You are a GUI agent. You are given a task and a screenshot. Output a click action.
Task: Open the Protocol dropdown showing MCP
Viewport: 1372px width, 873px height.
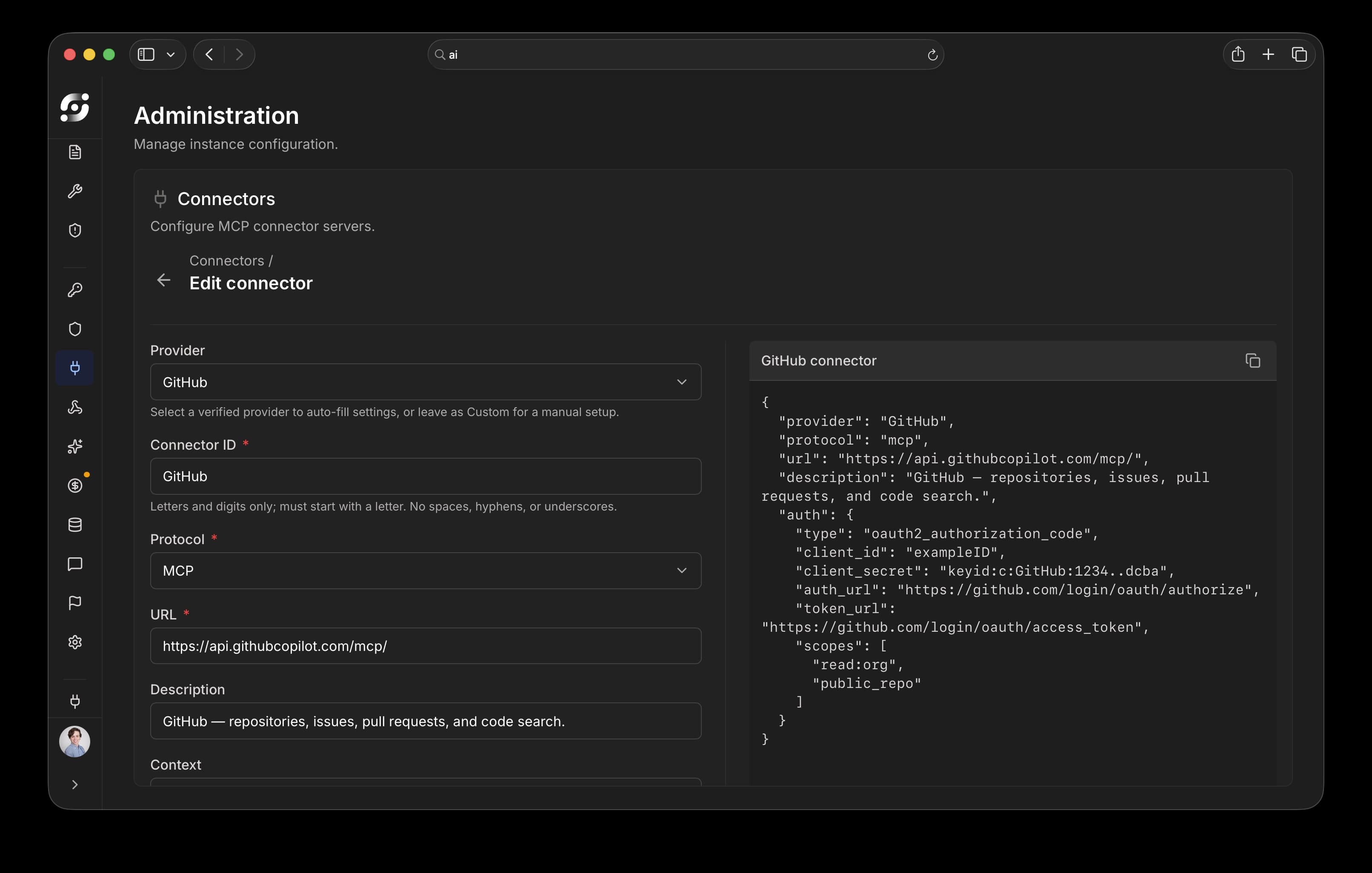426,571
